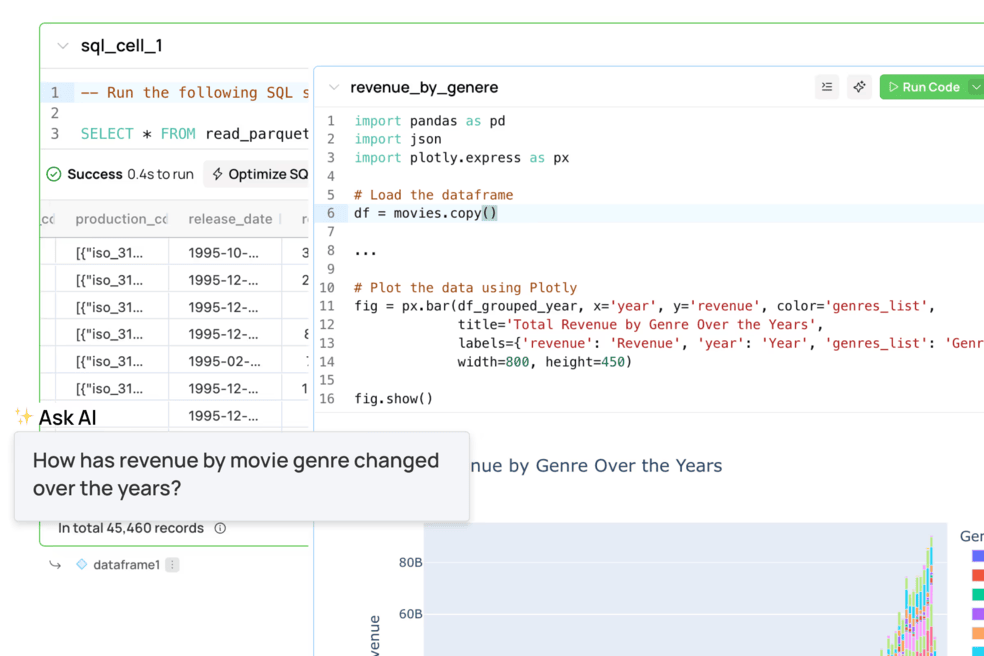The image size is (984, 656).
Task: Click the release_date column header
Action: pos(230,219)
